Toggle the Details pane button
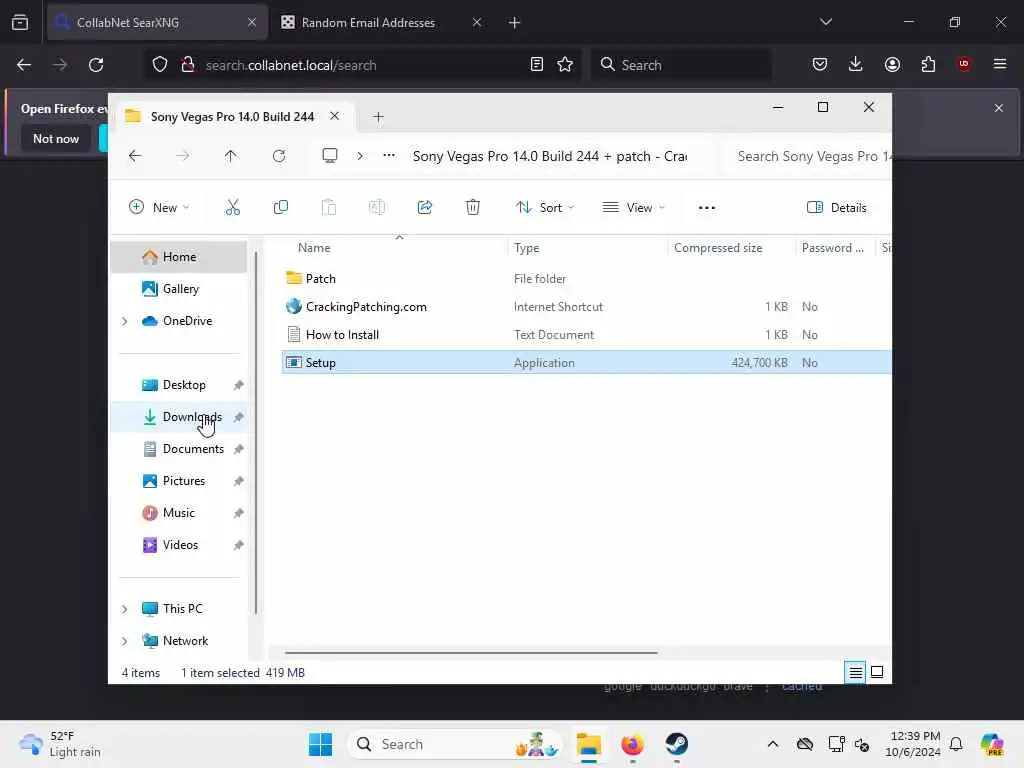This screenshot has width=1024, height=768. click(x=837, y=208)
